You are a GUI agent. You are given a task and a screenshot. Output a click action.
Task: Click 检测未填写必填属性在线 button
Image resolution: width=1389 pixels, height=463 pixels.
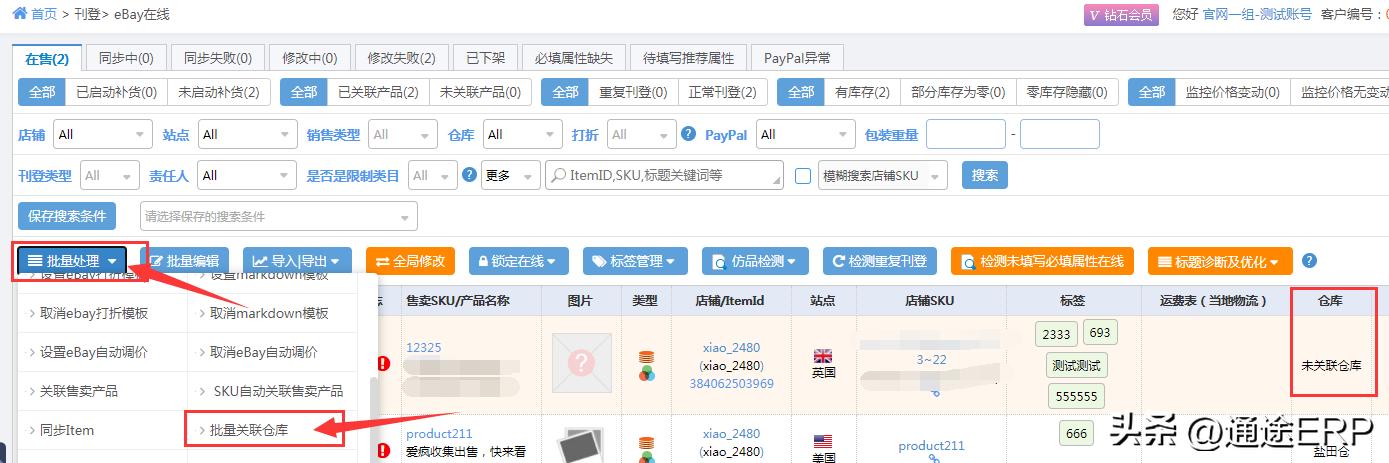pyautogui.click(x=1043, y=261)
